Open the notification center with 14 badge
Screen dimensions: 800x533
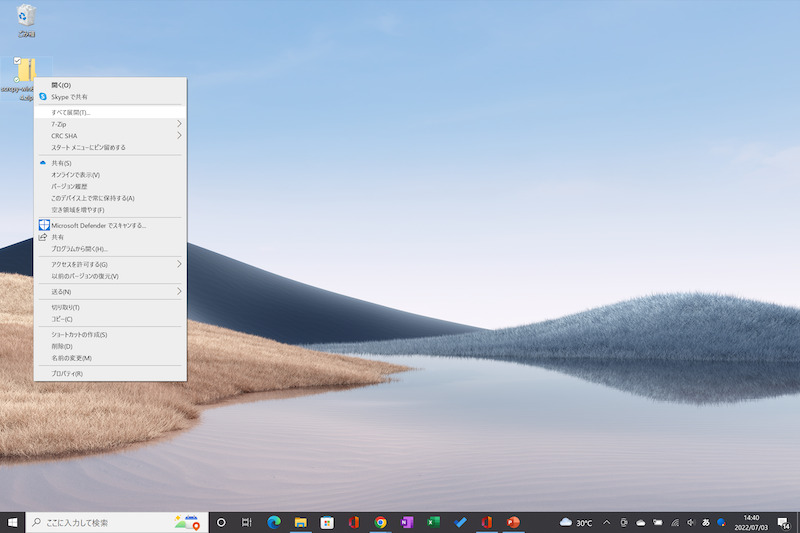point(783,522)
